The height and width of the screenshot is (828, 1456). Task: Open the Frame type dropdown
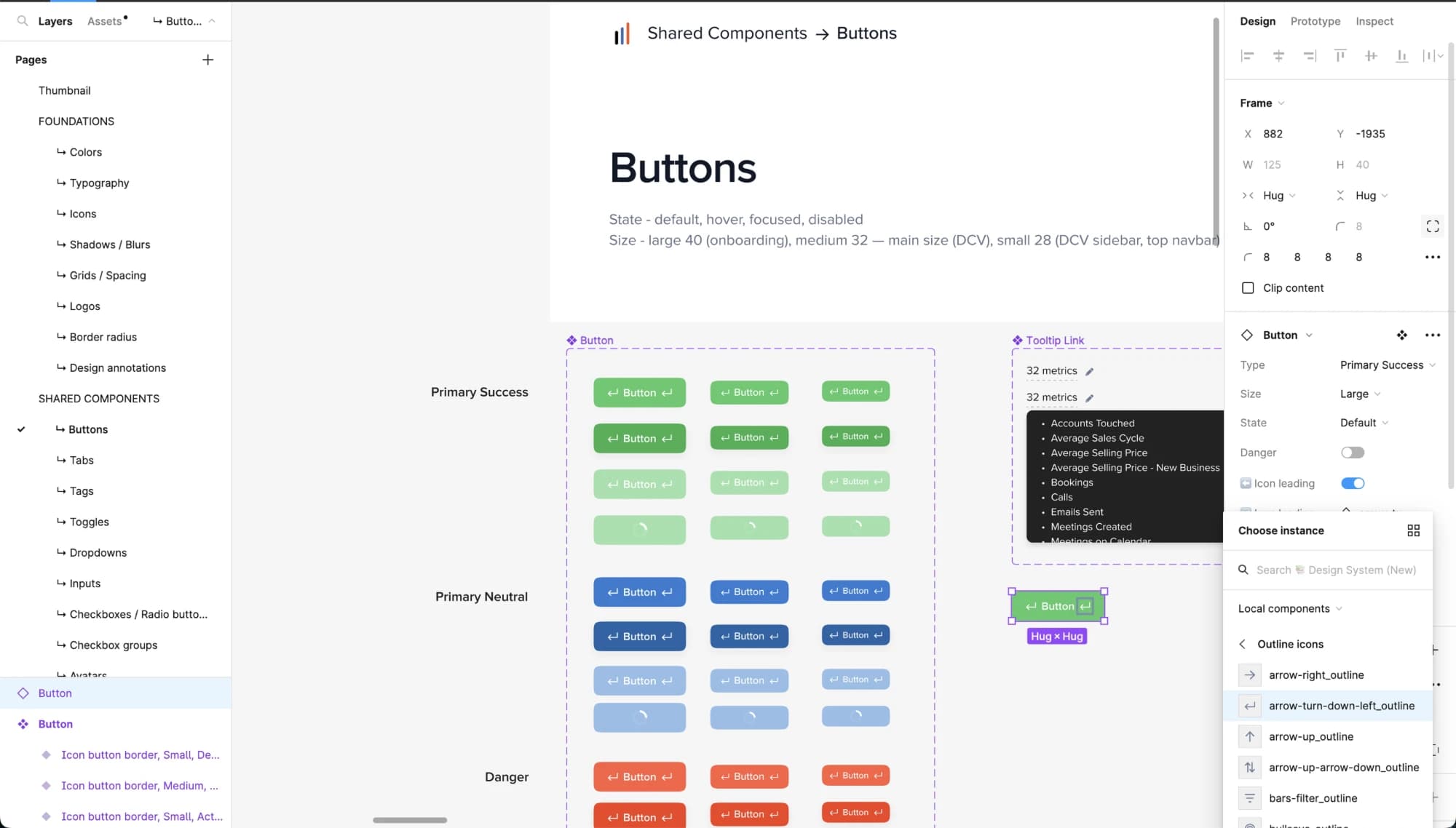point(1262,103)
